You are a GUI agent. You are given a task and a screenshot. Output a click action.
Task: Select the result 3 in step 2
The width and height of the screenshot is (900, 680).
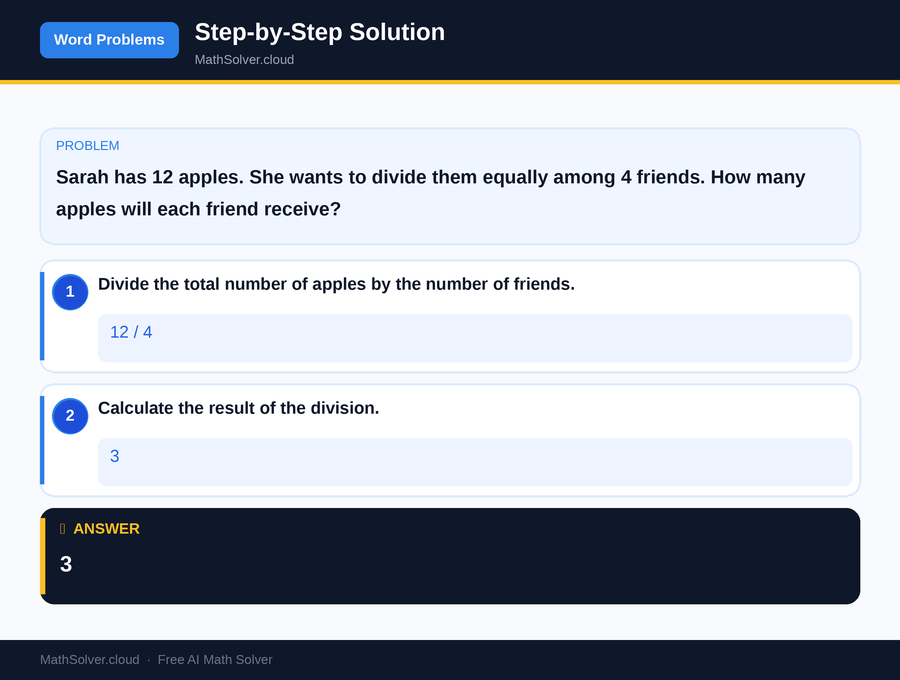tap(114, 456)
